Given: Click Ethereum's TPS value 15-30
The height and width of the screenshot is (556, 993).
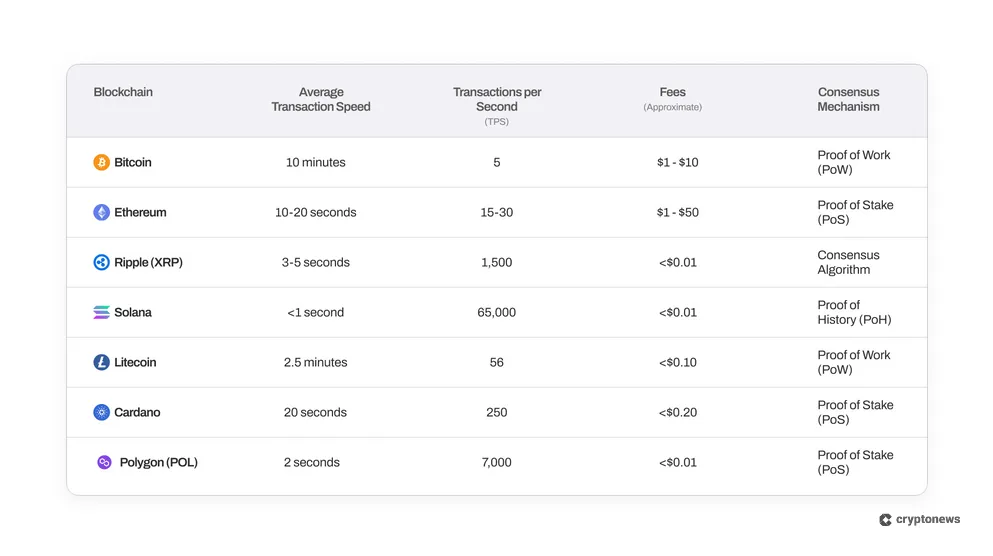Looking at the screenshot, I should click(496, 212).
